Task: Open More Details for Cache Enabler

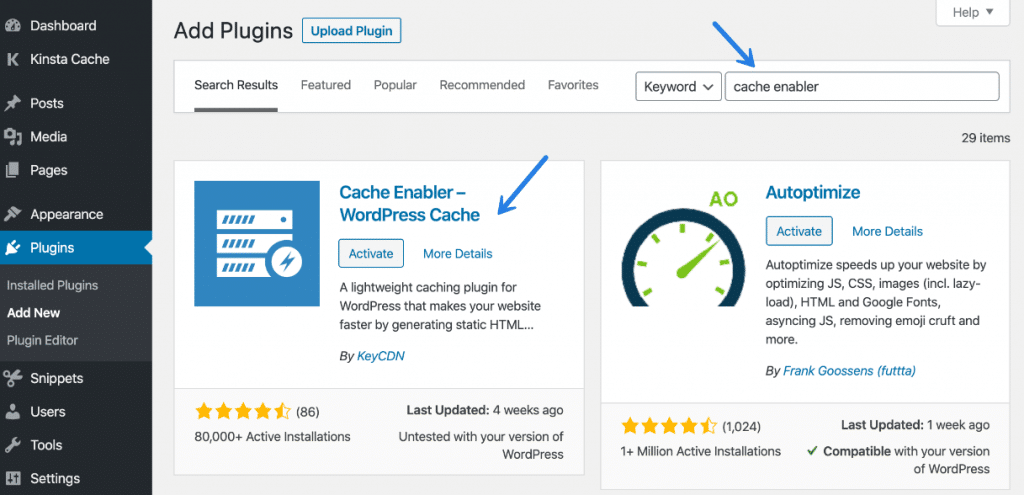Action: (x=458, y=253)
